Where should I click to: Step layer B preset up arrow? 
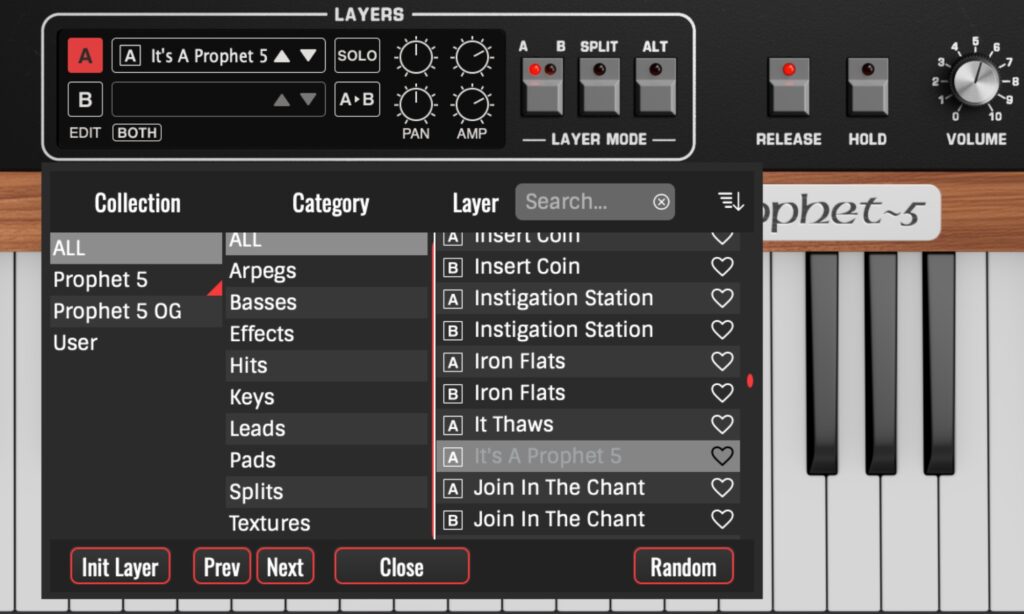pyautogui.click(x=282, y=100)
